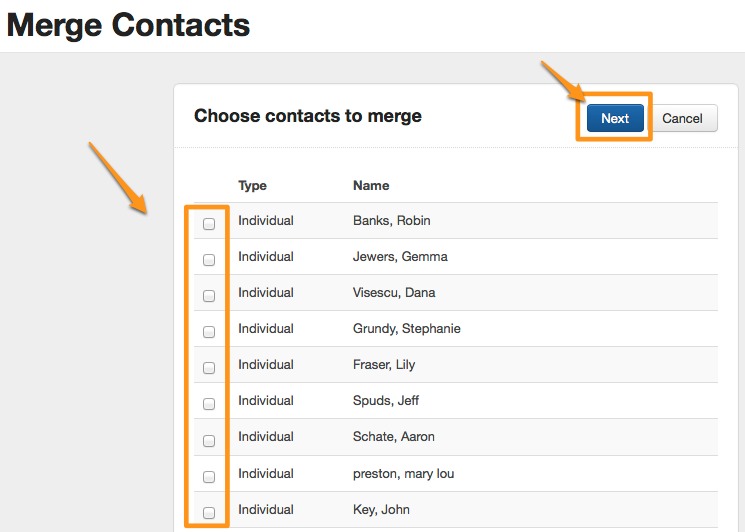745x532 pixels.
Task: Click the Choose contacts to merge heading
Action: click(x=308, y=116)
